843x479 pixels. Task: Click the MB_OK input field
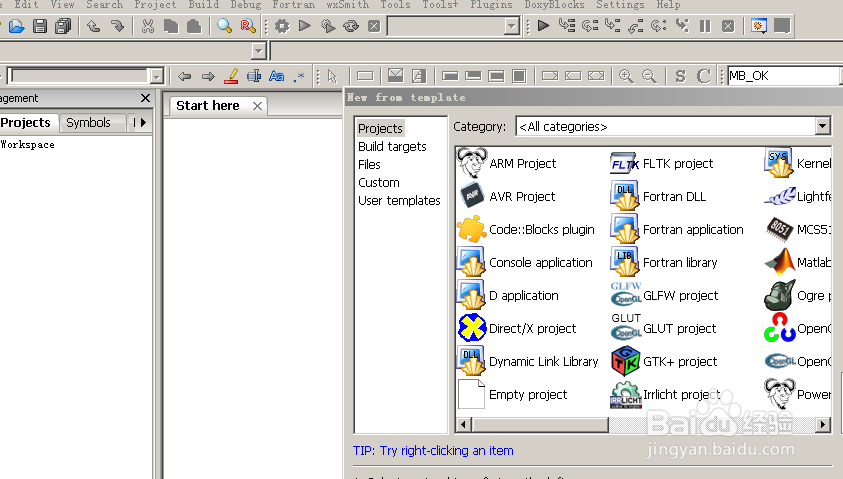point(784,76)
